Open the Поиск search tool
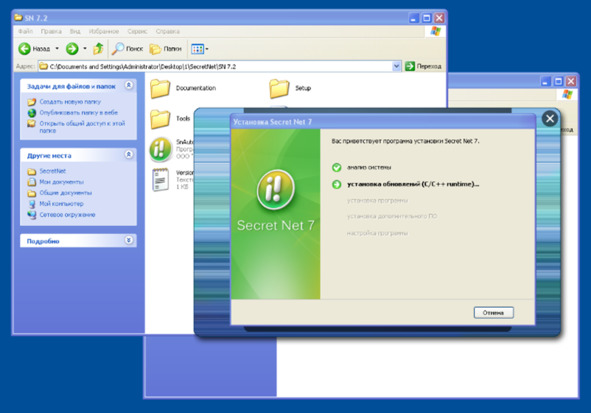Viewport: 591px width, 413px height. point(127,49)
